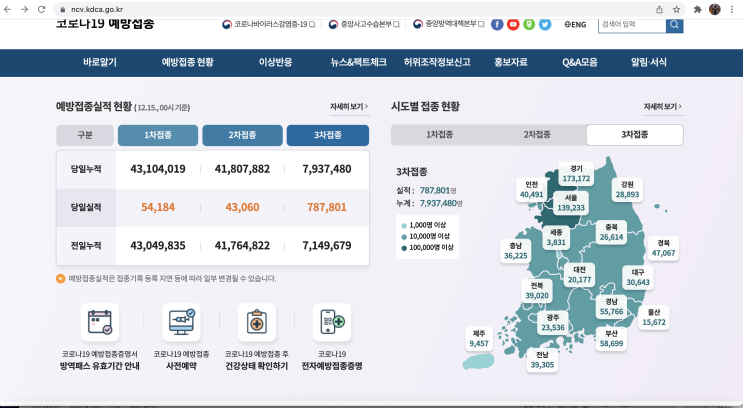Click the 당일실적 value 787,801 in table
This screenshot has width=743, height=408.
pyautogui.click(x=326, y=208)
